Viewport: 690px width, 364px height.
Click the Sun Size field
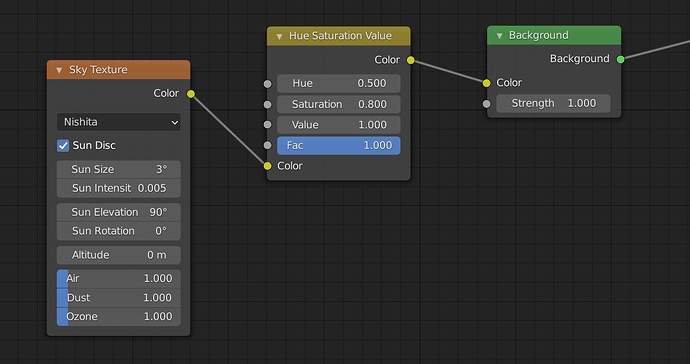pos(119,169)
